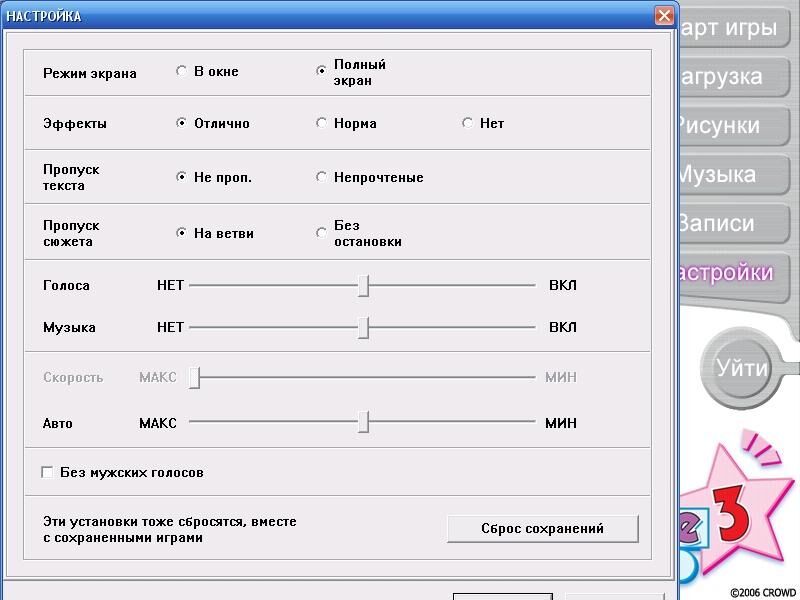Click the "Голоса" slider label
Screen dimensions: 800x600
tap(66, 286)
